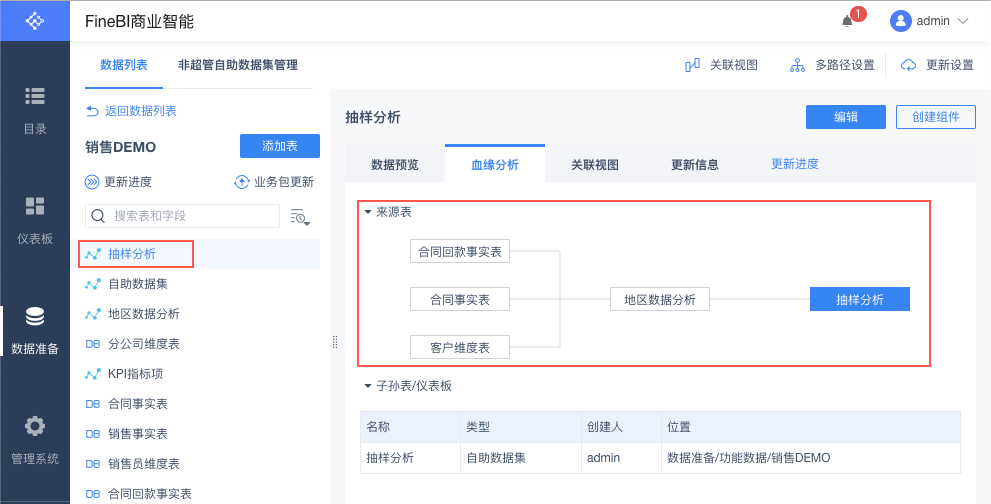Open 更新设置 cloud update settings

(x=937, y=65)
